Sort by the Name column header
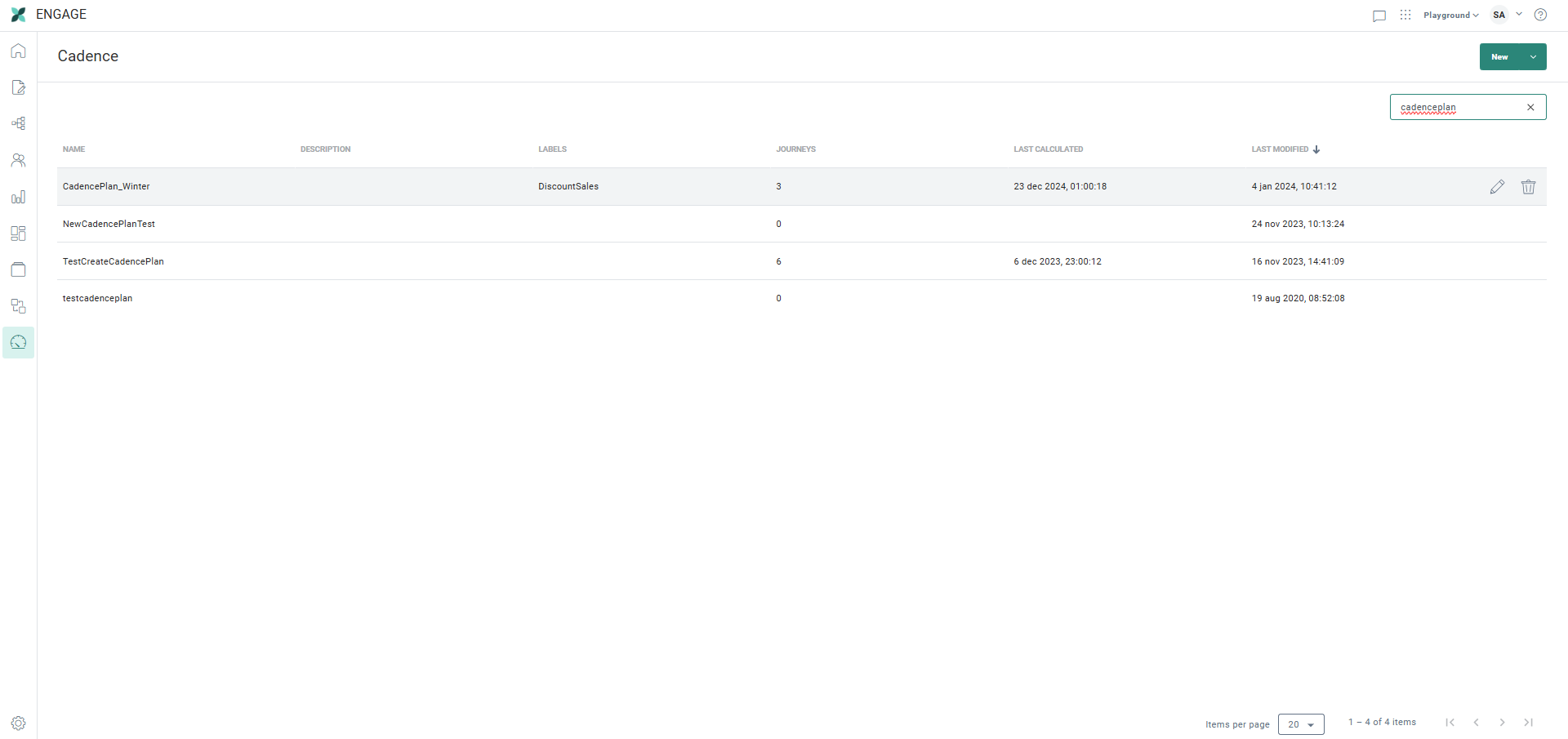 pos(73,149)
